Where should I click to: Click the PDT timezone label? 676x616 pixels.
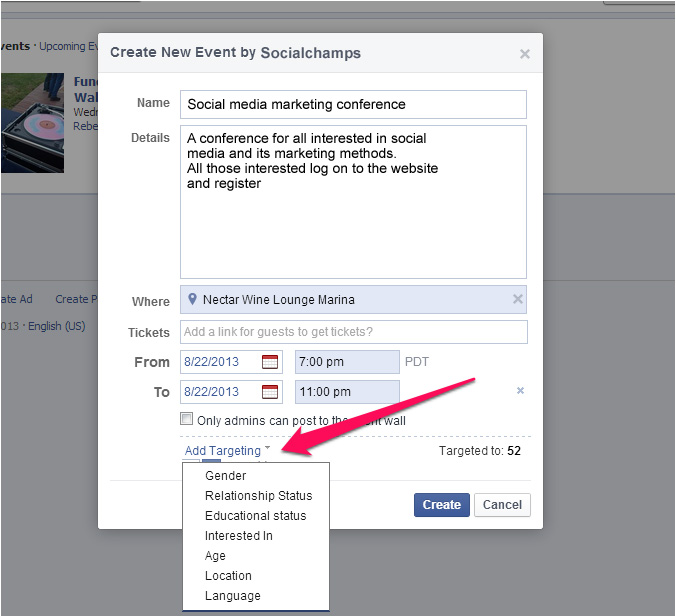pos(416,362)
